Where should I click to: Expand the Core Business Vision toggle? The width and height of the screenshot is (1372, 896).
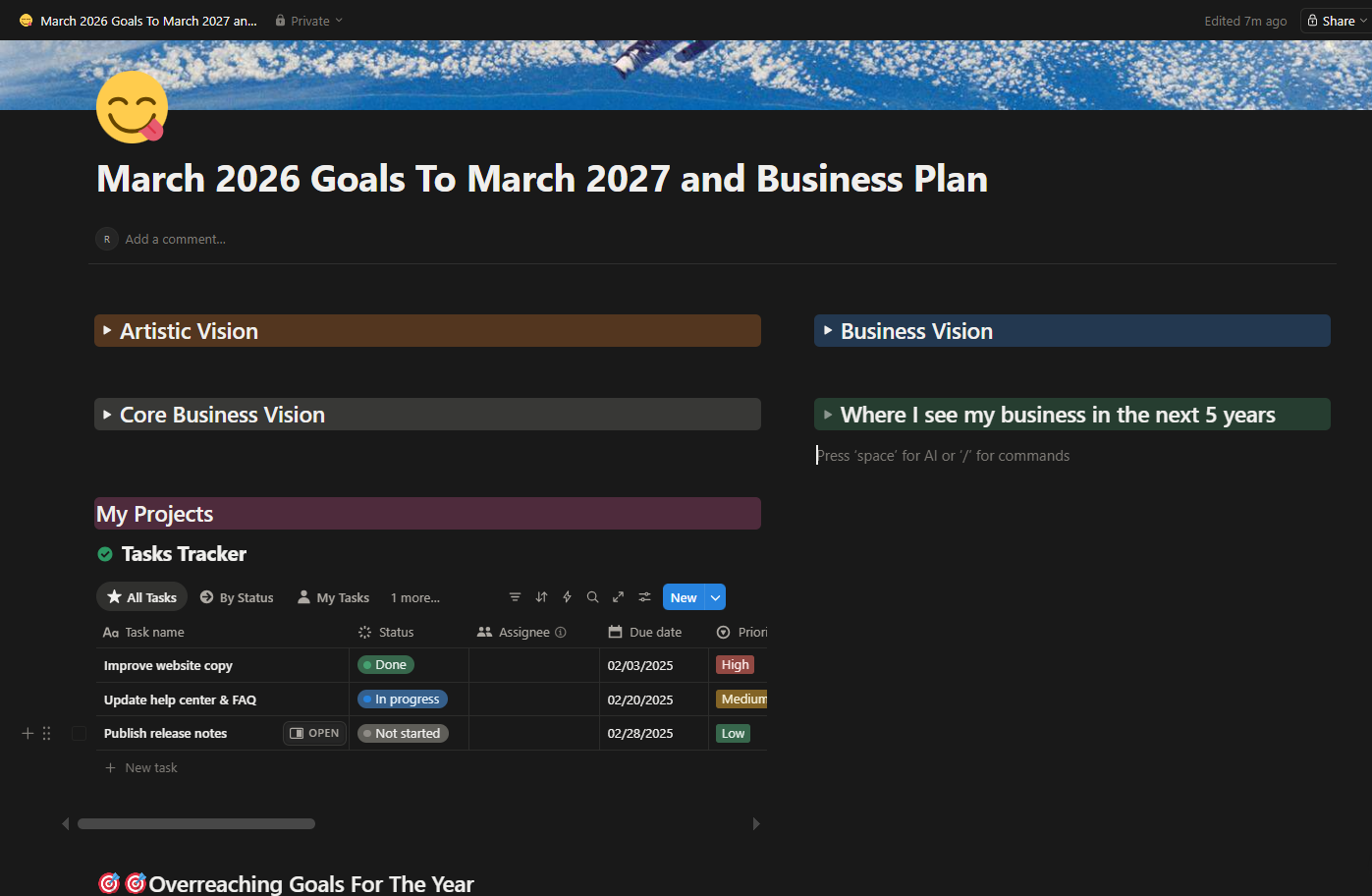[x=107, y=414]
